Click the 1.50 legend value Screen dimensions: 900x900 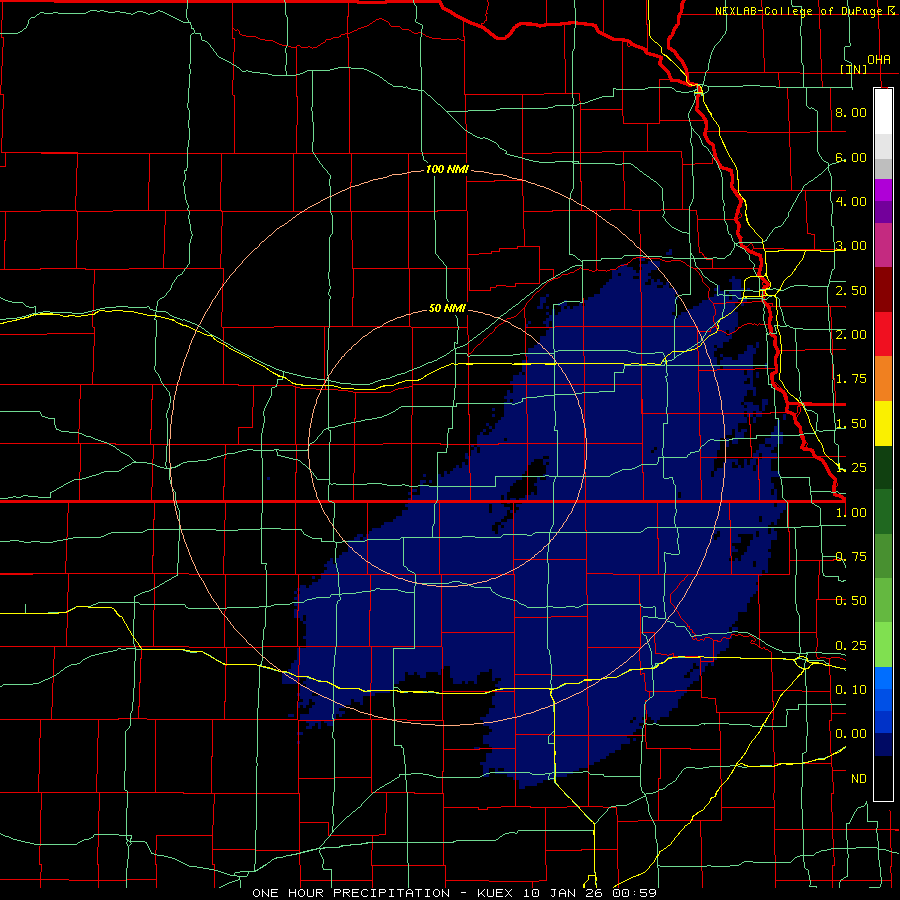click(851, 424)
